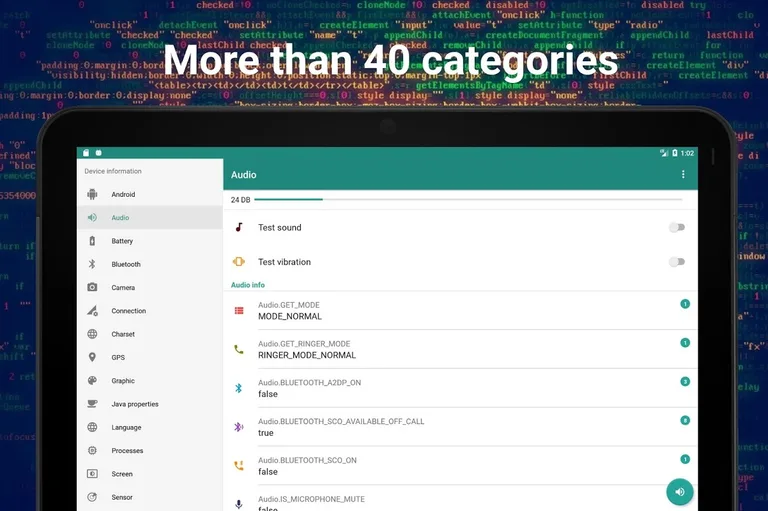Click the Test sound label

click(280, 227)
